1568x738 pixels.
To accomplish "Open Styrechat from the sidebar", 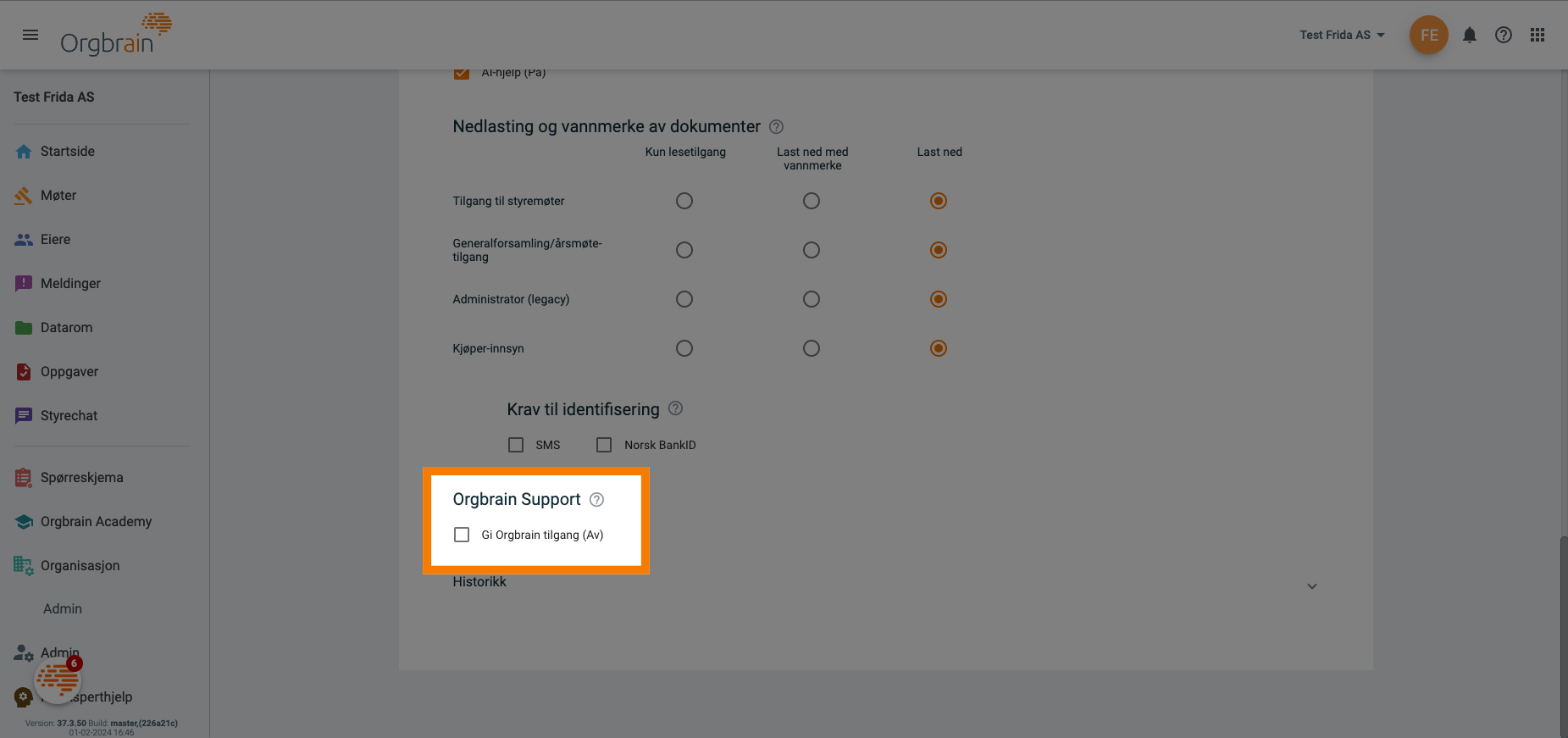I will click(x=69, y=415).
